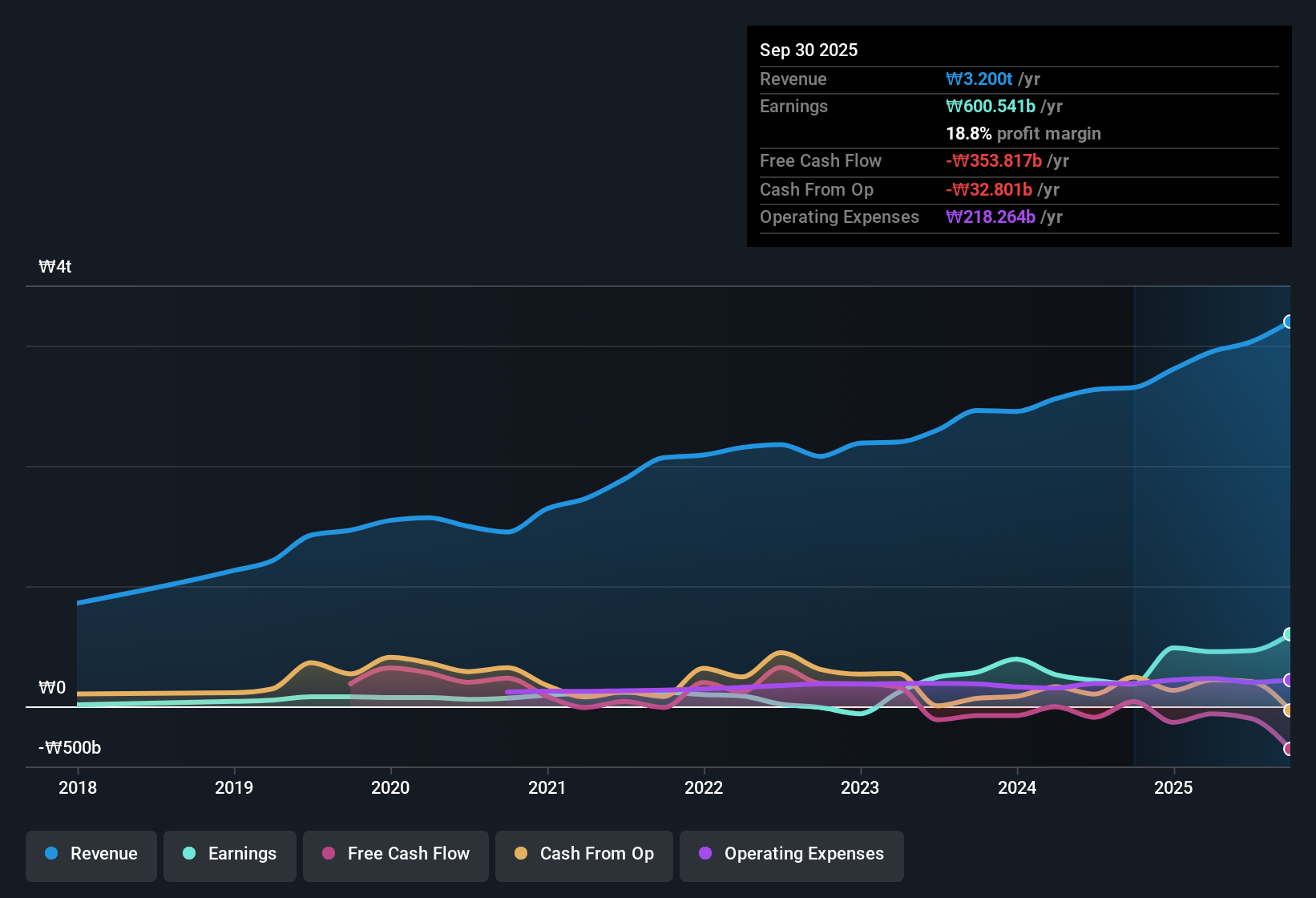Click the purple Operating Expenses dot icon
This screenshot has height=898, width=1316.
point(704,854)
